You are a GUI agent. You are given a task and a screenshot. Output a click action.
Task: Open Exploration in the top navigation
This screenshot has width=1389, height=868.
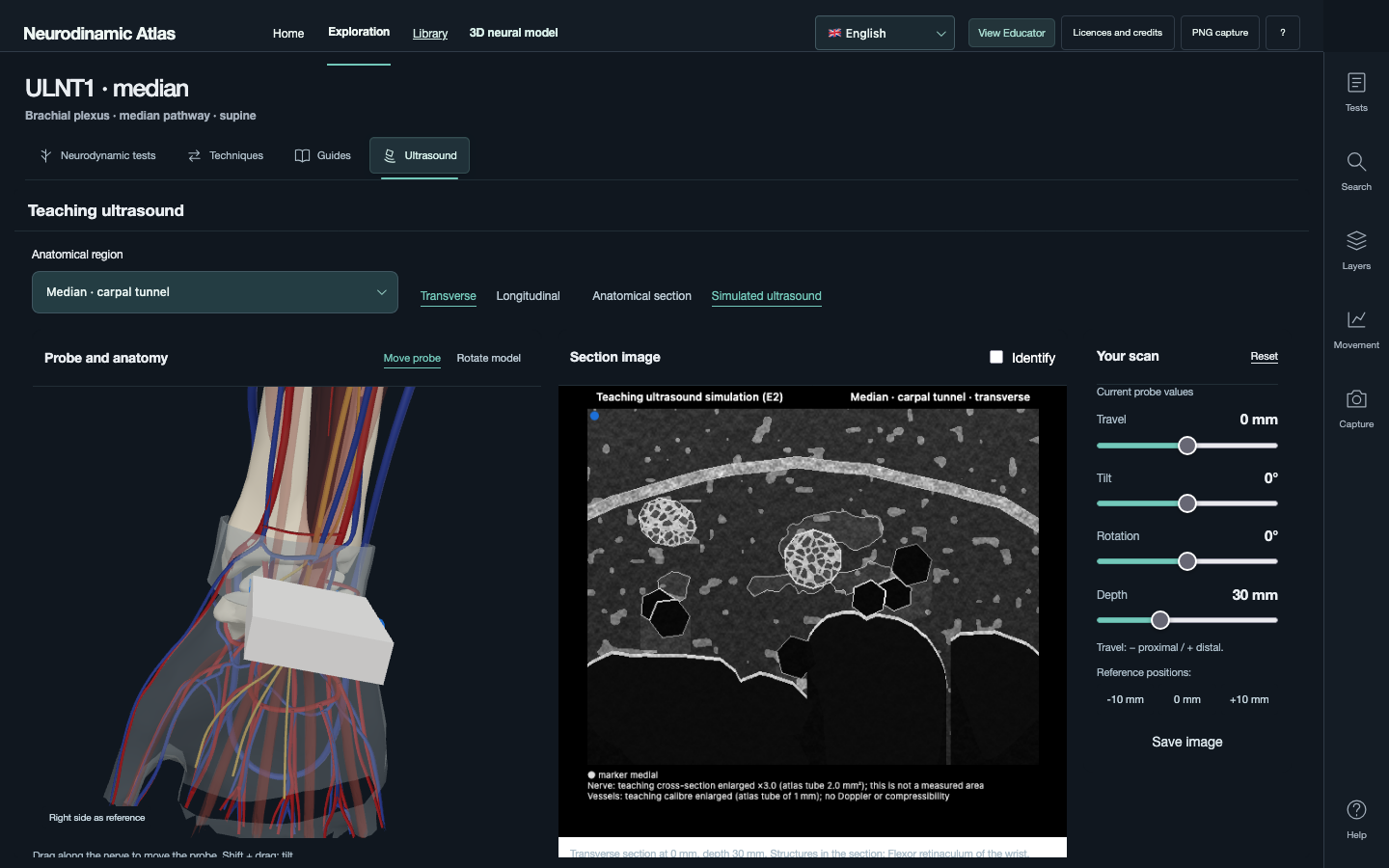(x=359, y=32)
